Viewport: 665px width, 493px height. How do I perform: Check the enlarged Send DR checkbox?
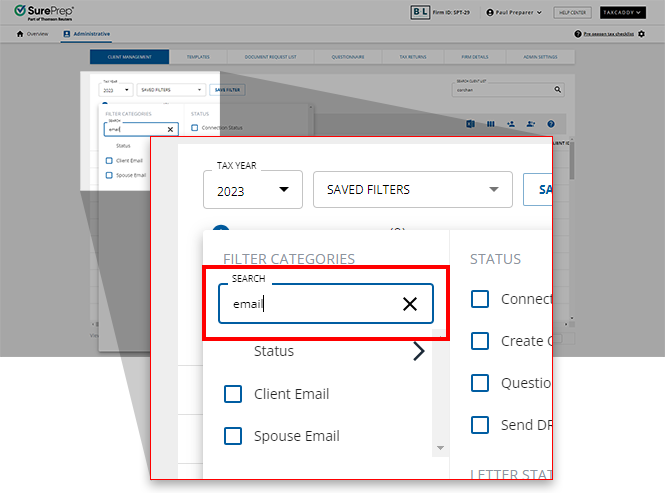coord(480,425)
